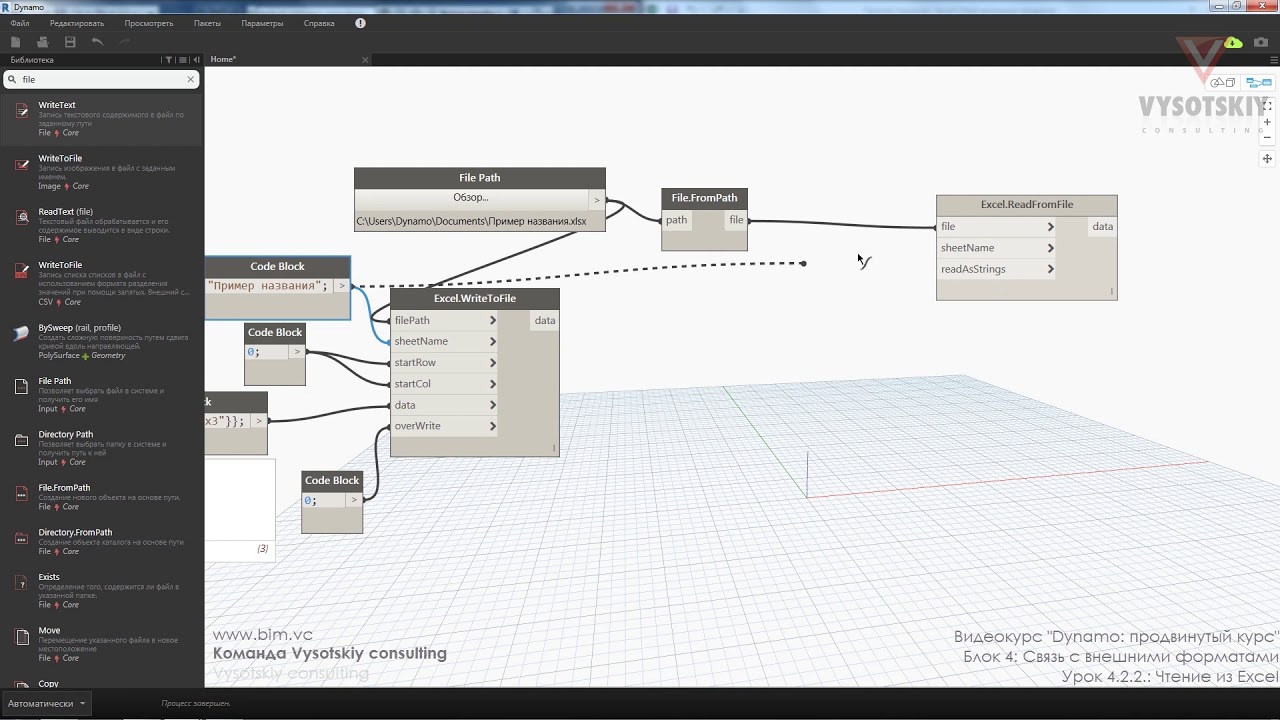Undo the last action

pyautogui.click(x=97, y=42)
